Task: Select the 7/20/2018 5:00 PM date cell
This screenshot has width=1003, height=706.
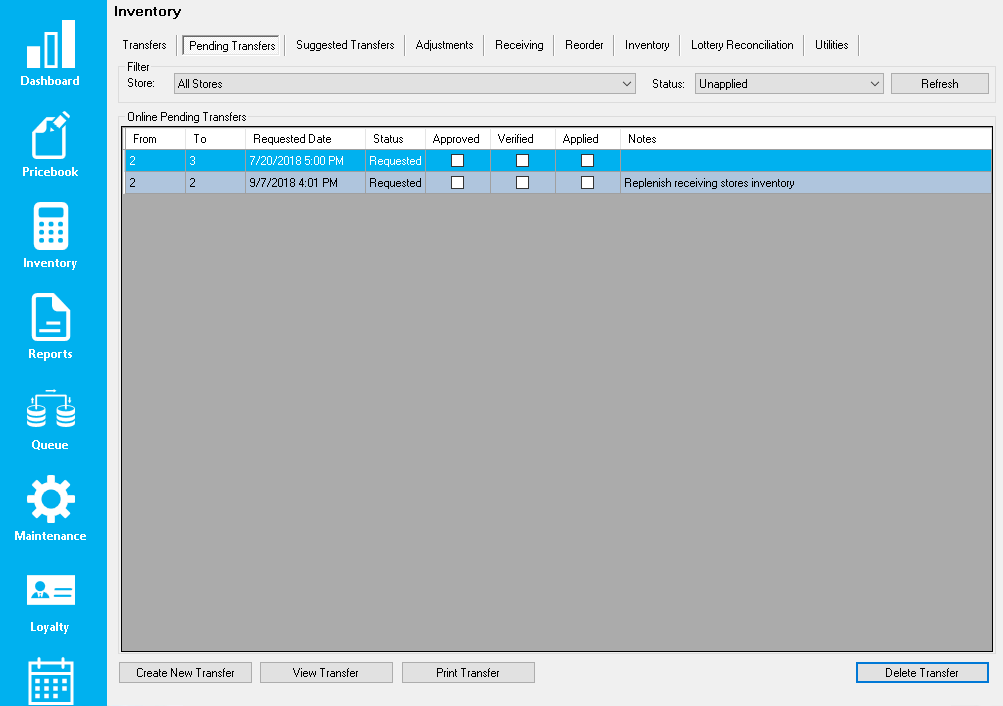Action: (x=306, y=161)
